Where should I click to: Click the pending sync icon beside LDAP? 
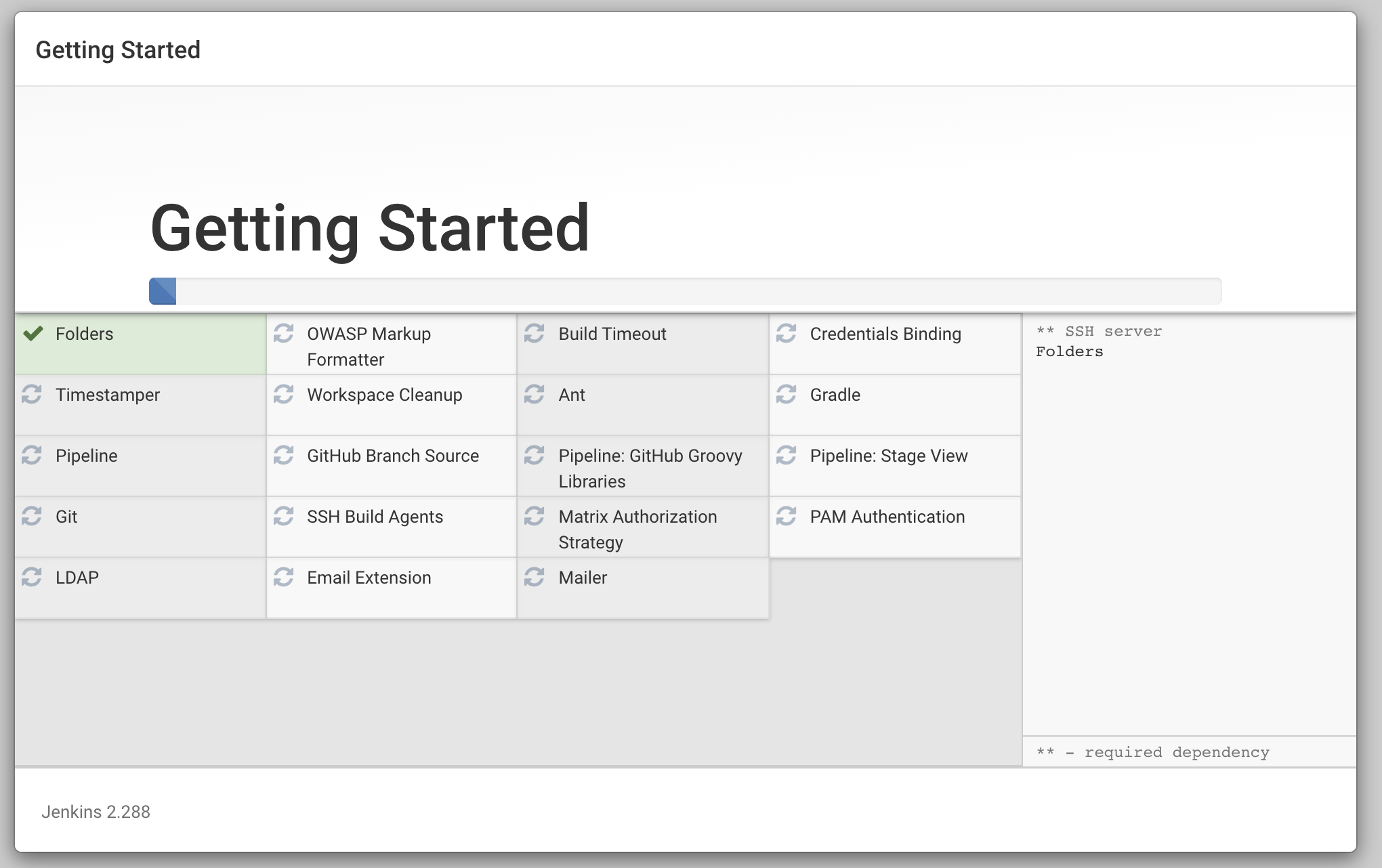pyautogui.click(x=32, y=577)
